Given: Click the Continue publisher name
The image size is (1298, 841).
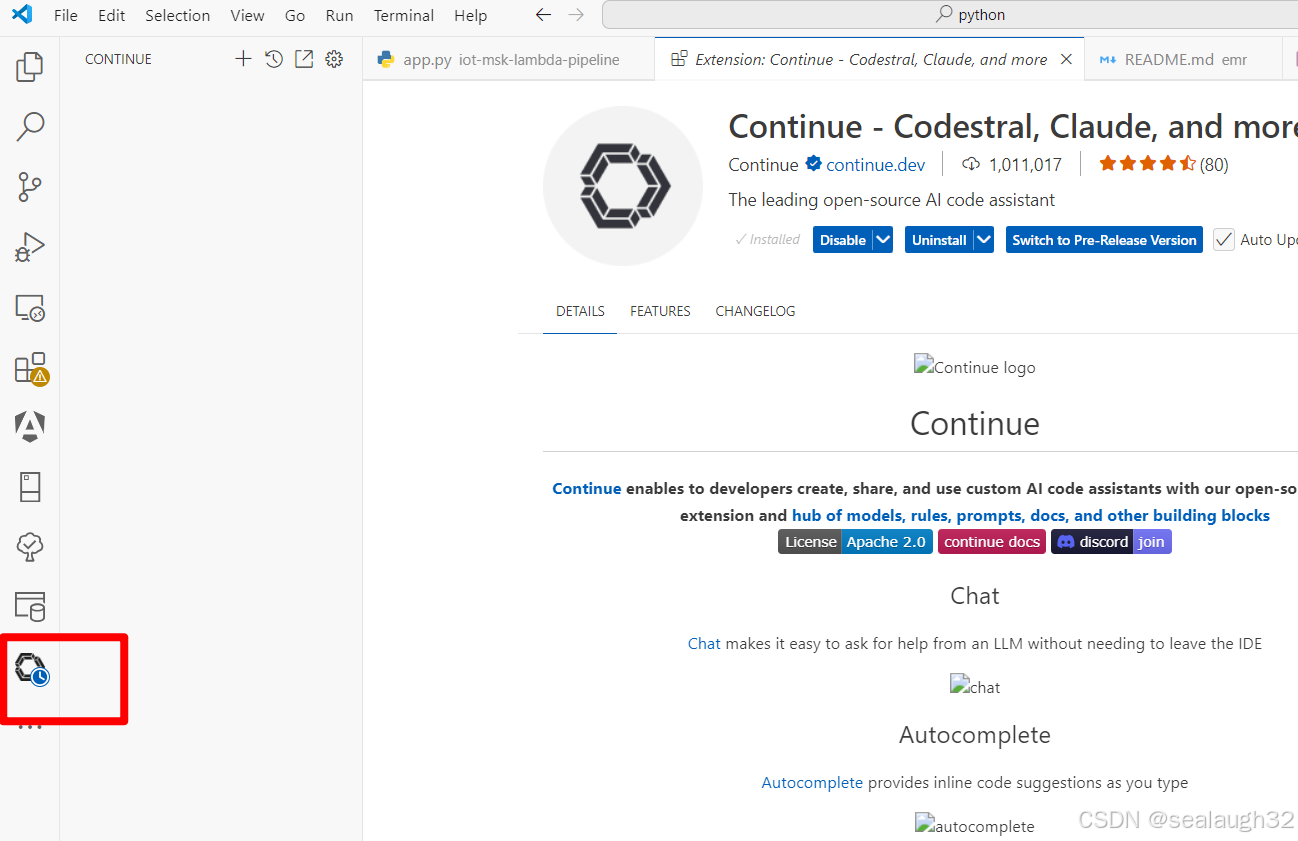Looking at the screenshot, I should click(x=763, y=165).
